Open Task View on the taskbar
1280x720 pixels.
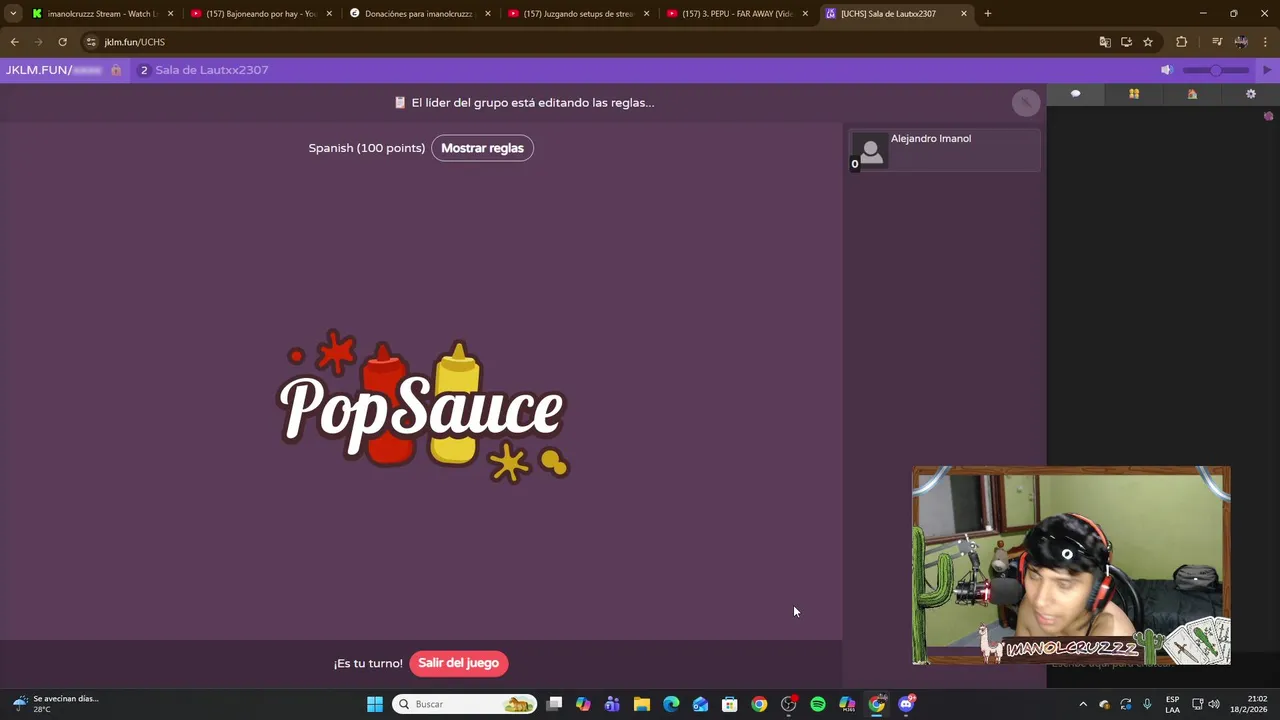554,704
